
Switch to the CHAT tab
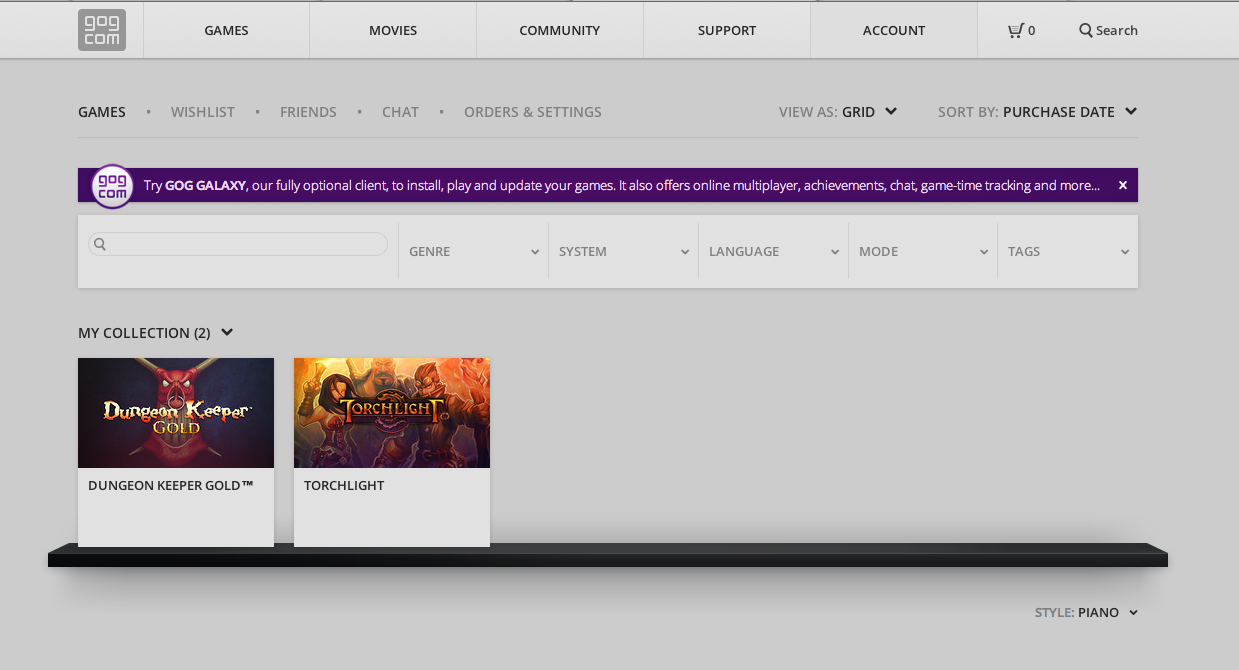point(400,112)
